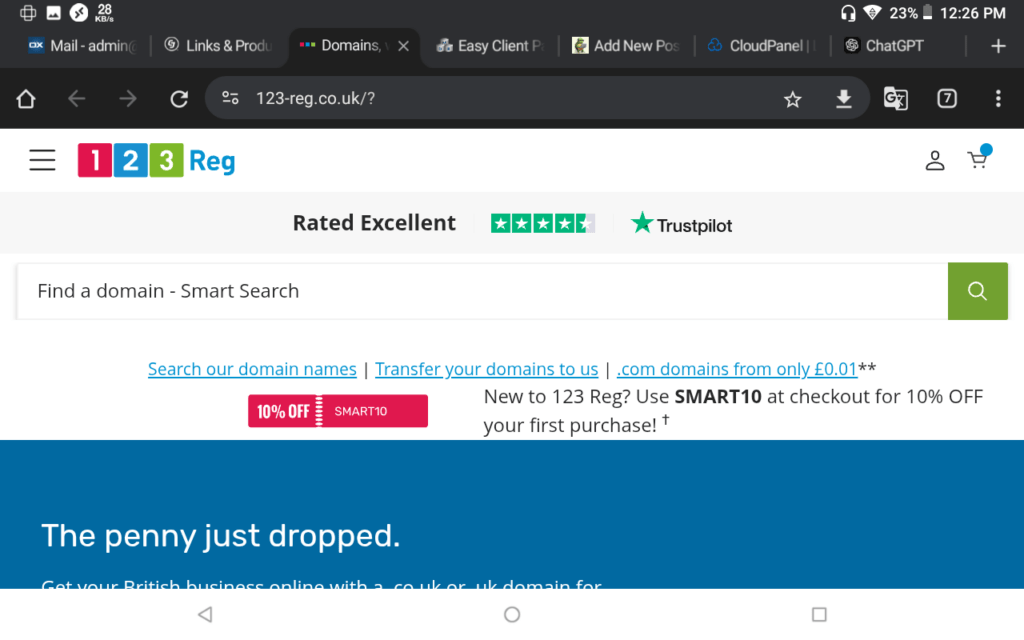Screen dimensions: 1024x640
Task: Open the hamburger navigation menu
Action: 42,160
